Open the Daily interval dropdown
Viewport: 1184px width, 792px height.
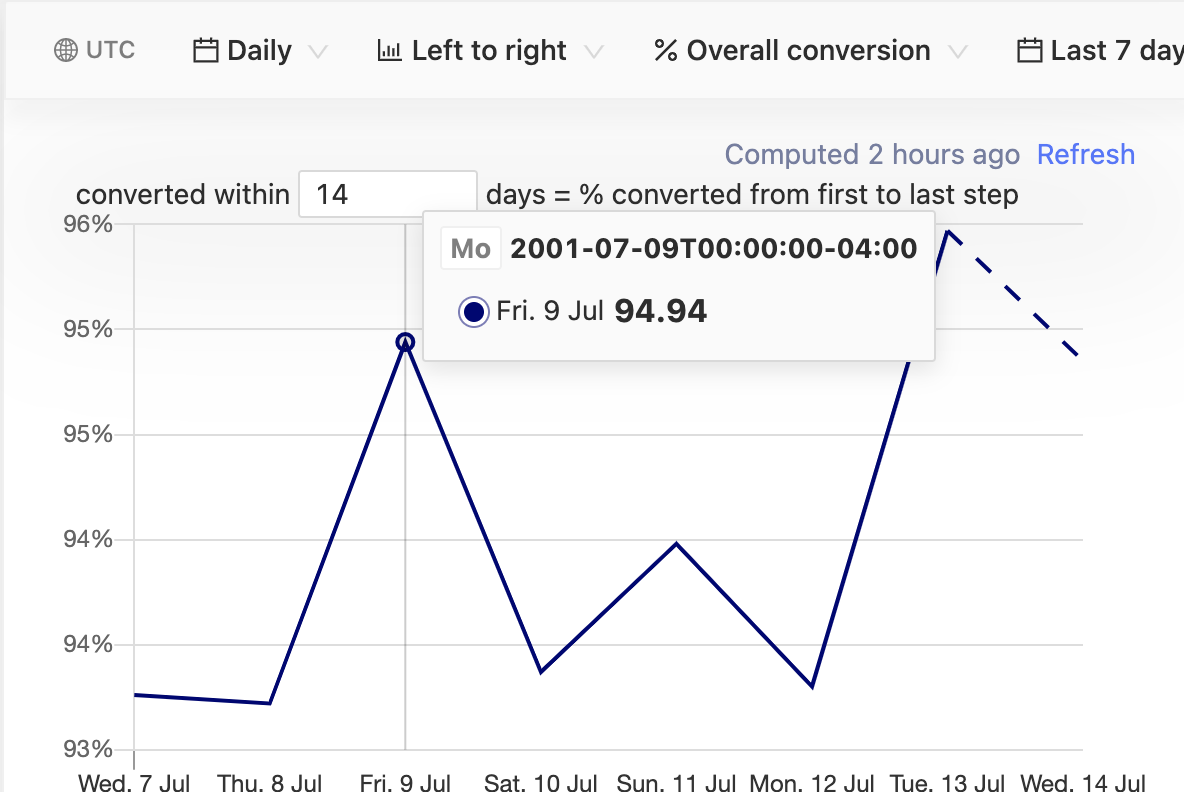pyautogui.click(x=261, y=51)
